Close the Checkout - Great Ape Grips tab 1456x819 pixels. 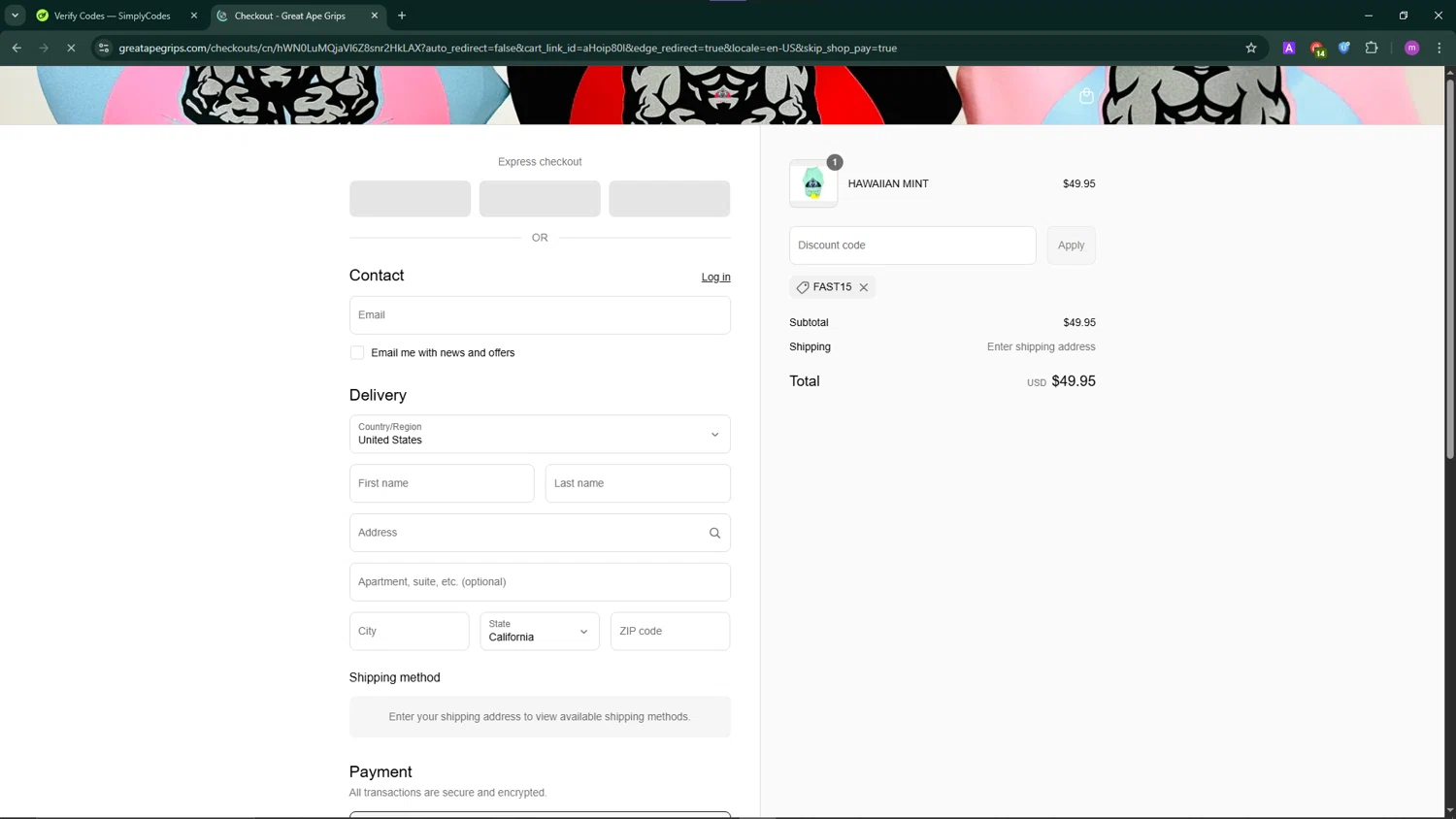click(375, 16)
